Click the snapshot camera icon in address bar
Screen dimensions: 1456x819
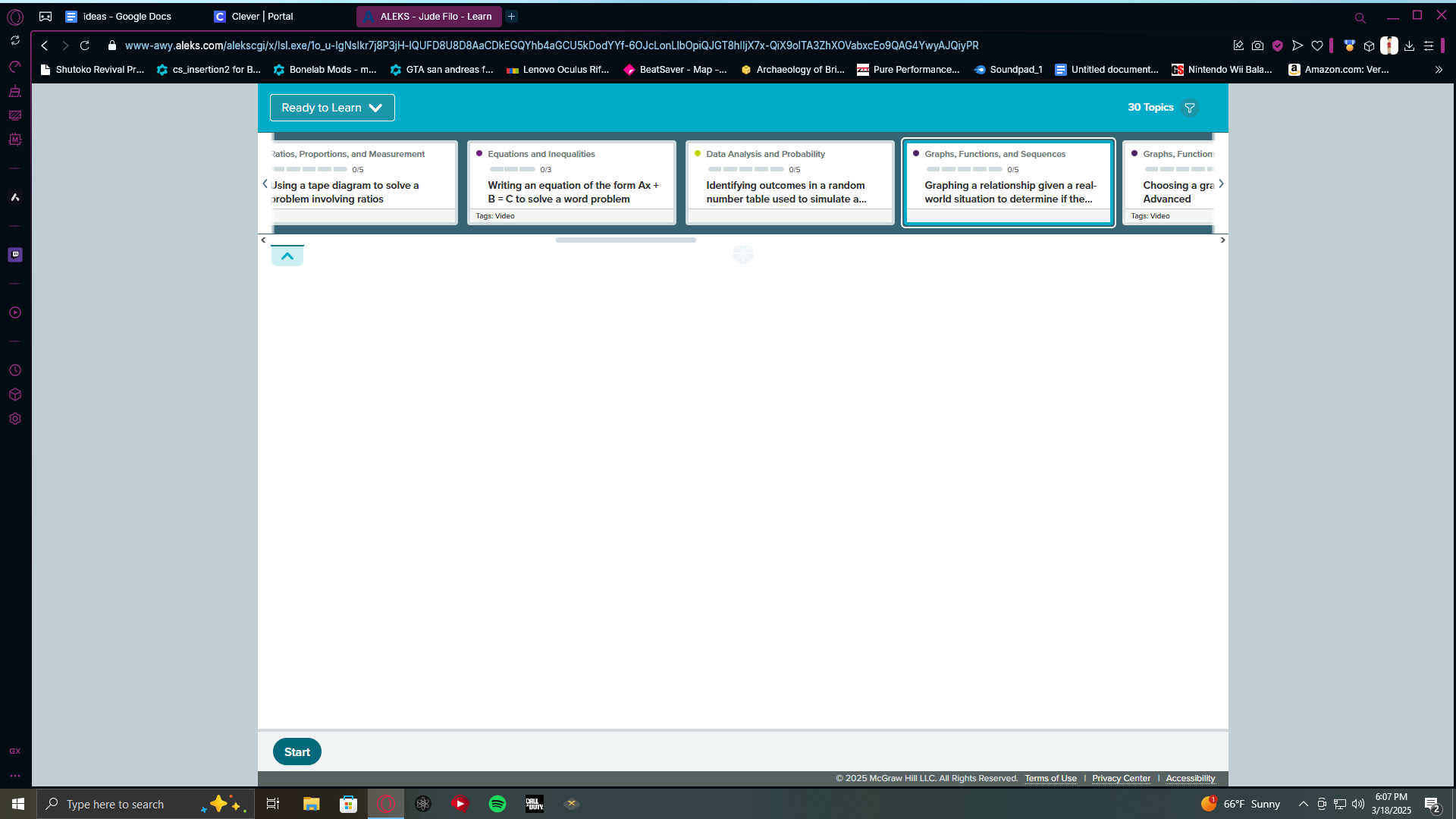pyautogui.click(x=1257, y=45)
